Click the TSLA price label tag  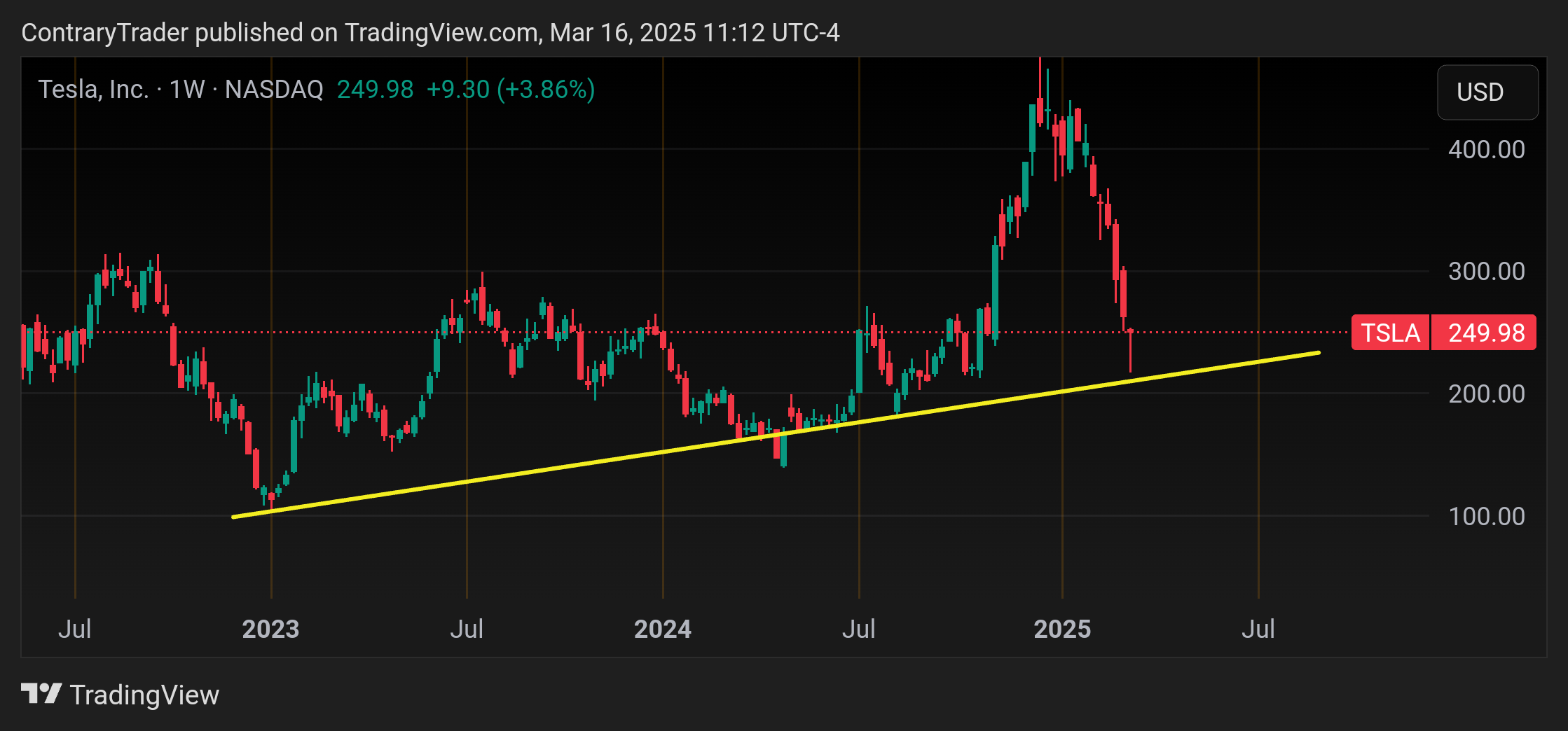tap(1390, 333)
